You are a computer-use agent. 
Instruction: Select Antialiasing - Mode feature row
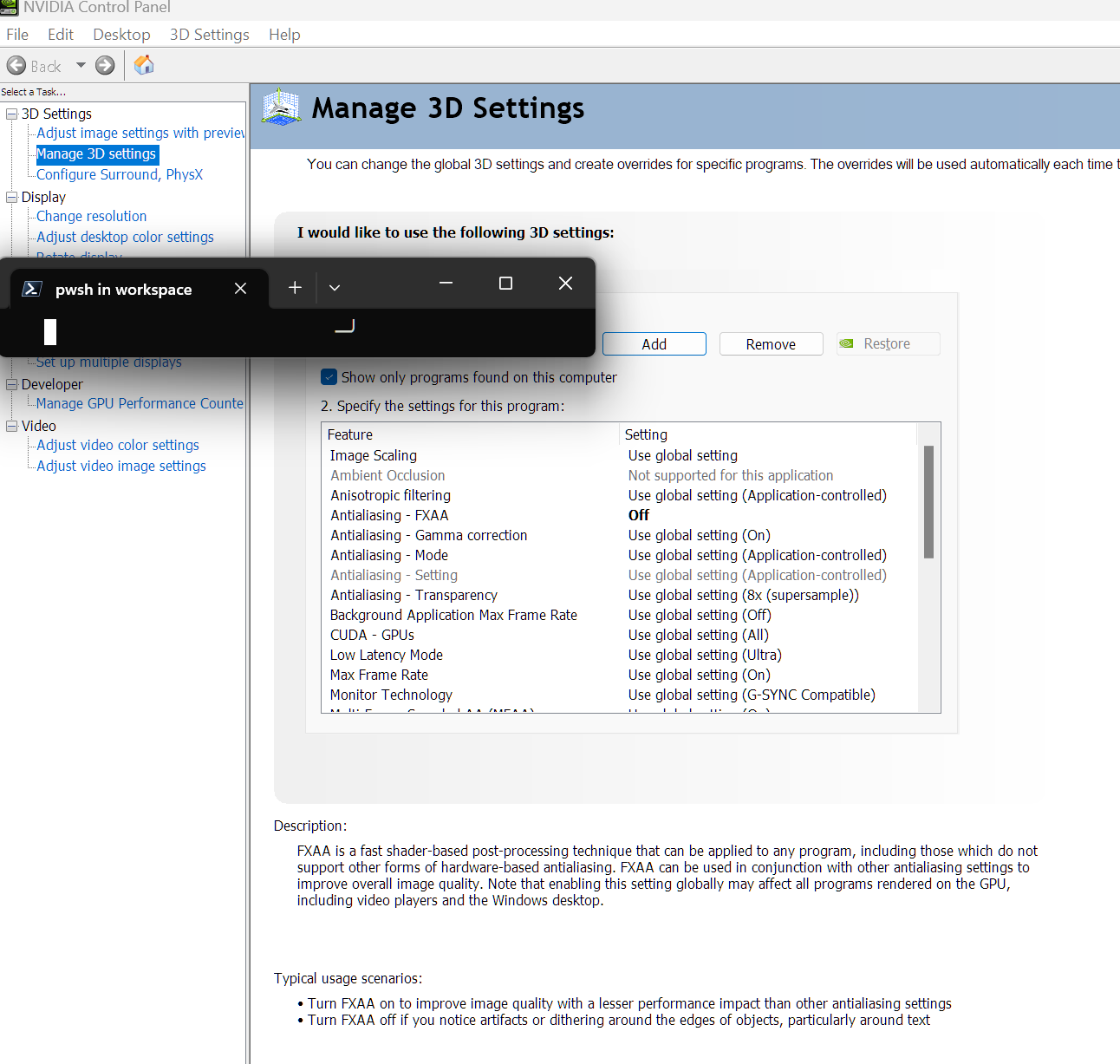coord(619,555)
